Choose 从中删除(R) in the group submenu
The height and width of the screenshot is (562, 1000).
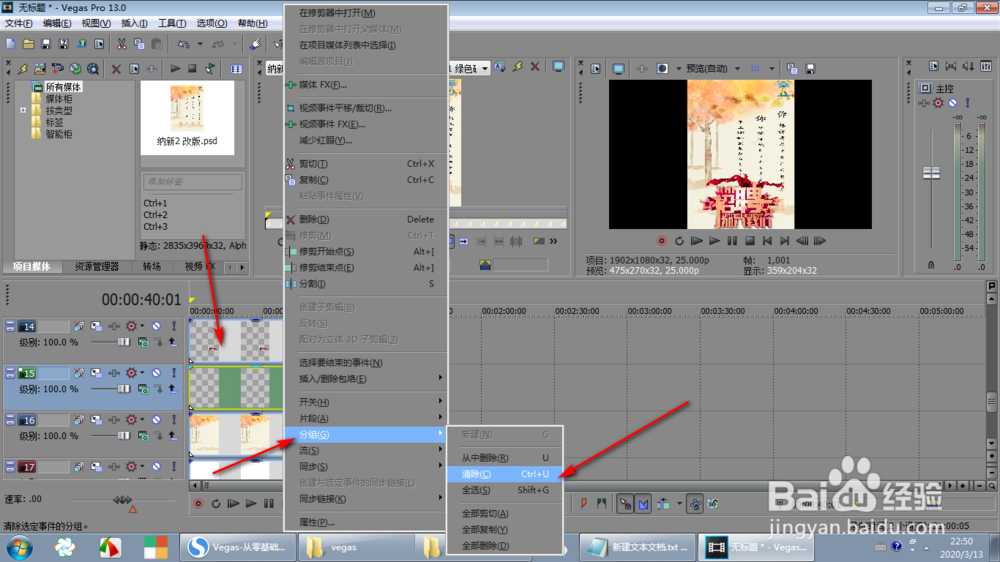point(504,458)
